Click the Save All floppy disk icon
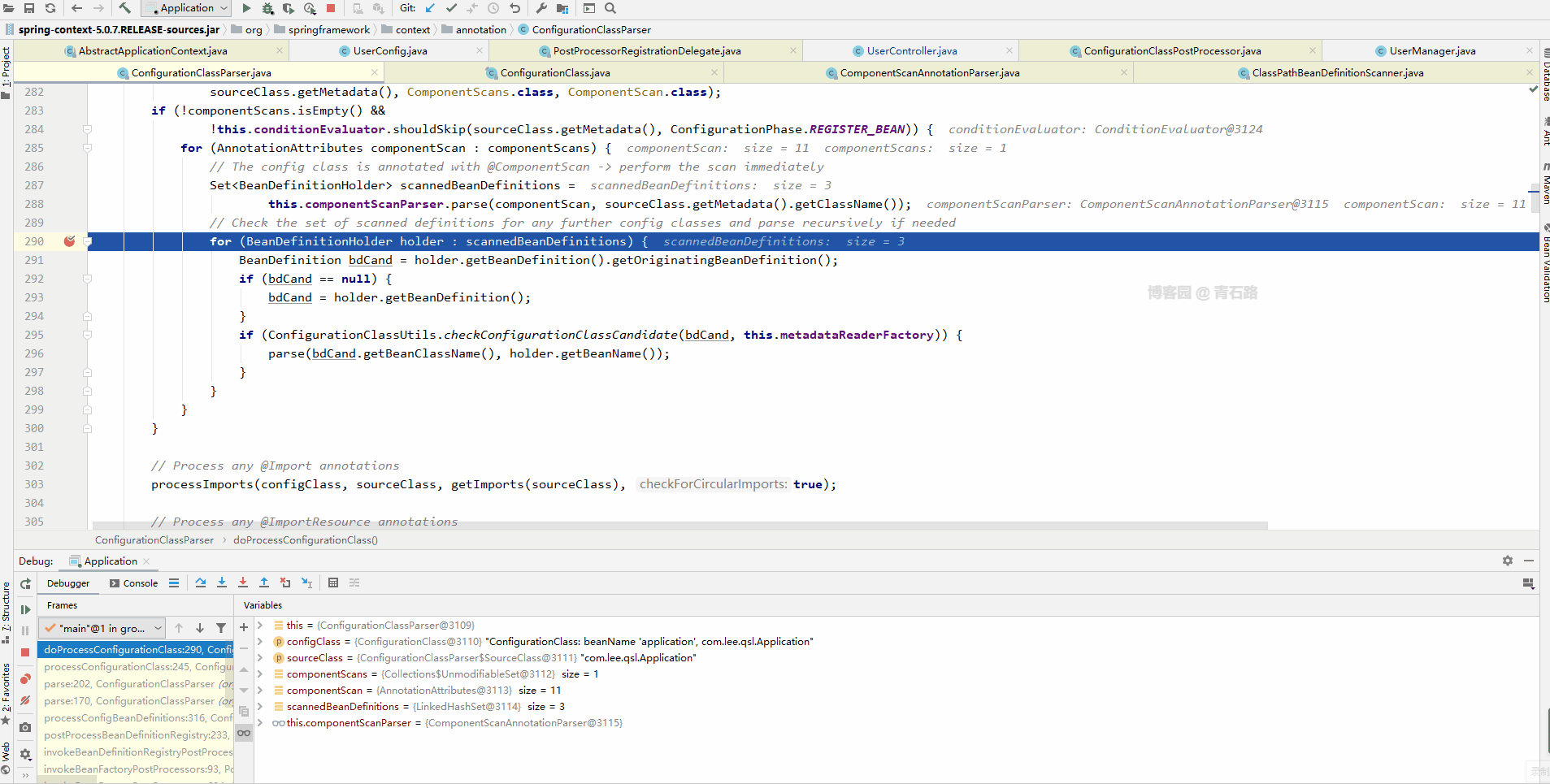The height and width of the screenshot is (784, 1550). 29,8
